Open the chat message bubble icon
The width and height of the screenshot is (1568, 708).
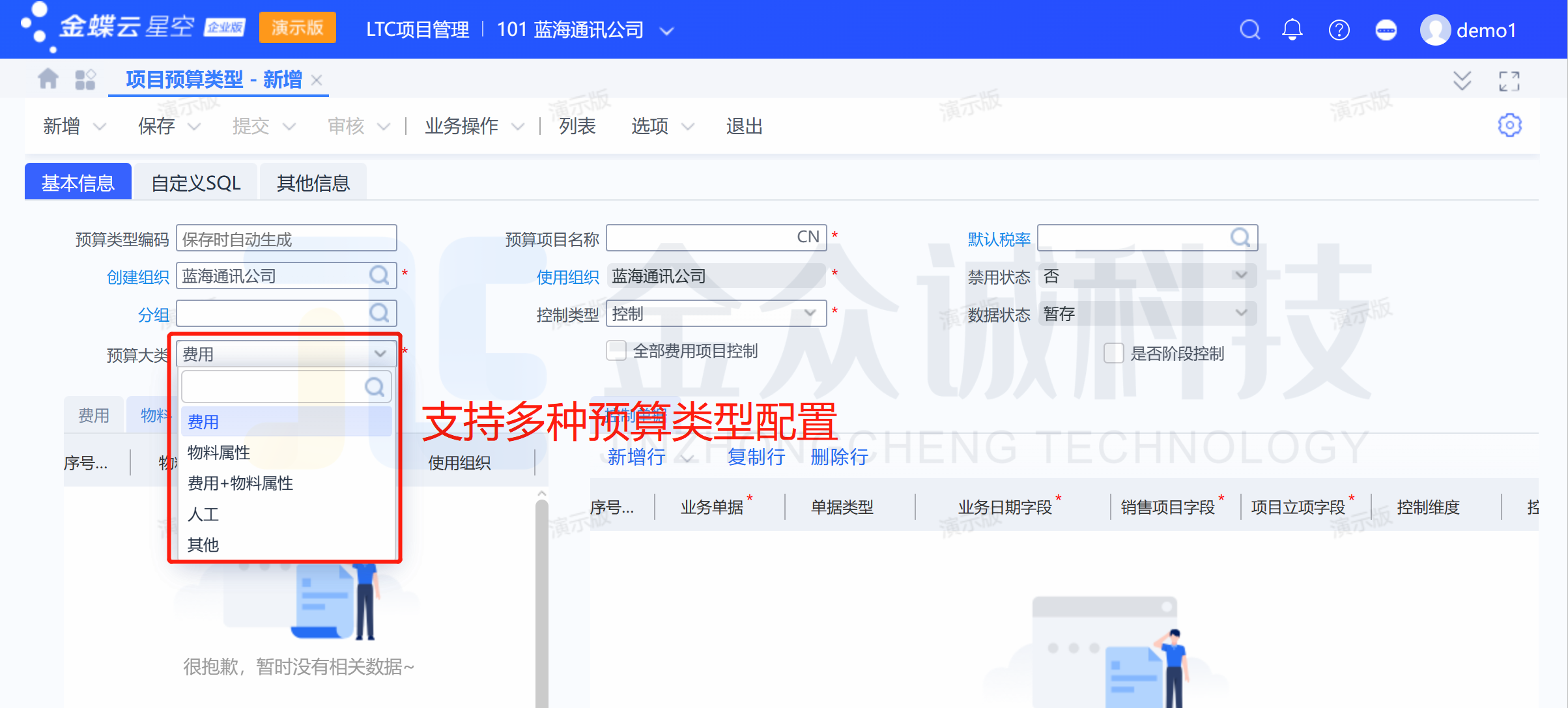(1386, 30)
